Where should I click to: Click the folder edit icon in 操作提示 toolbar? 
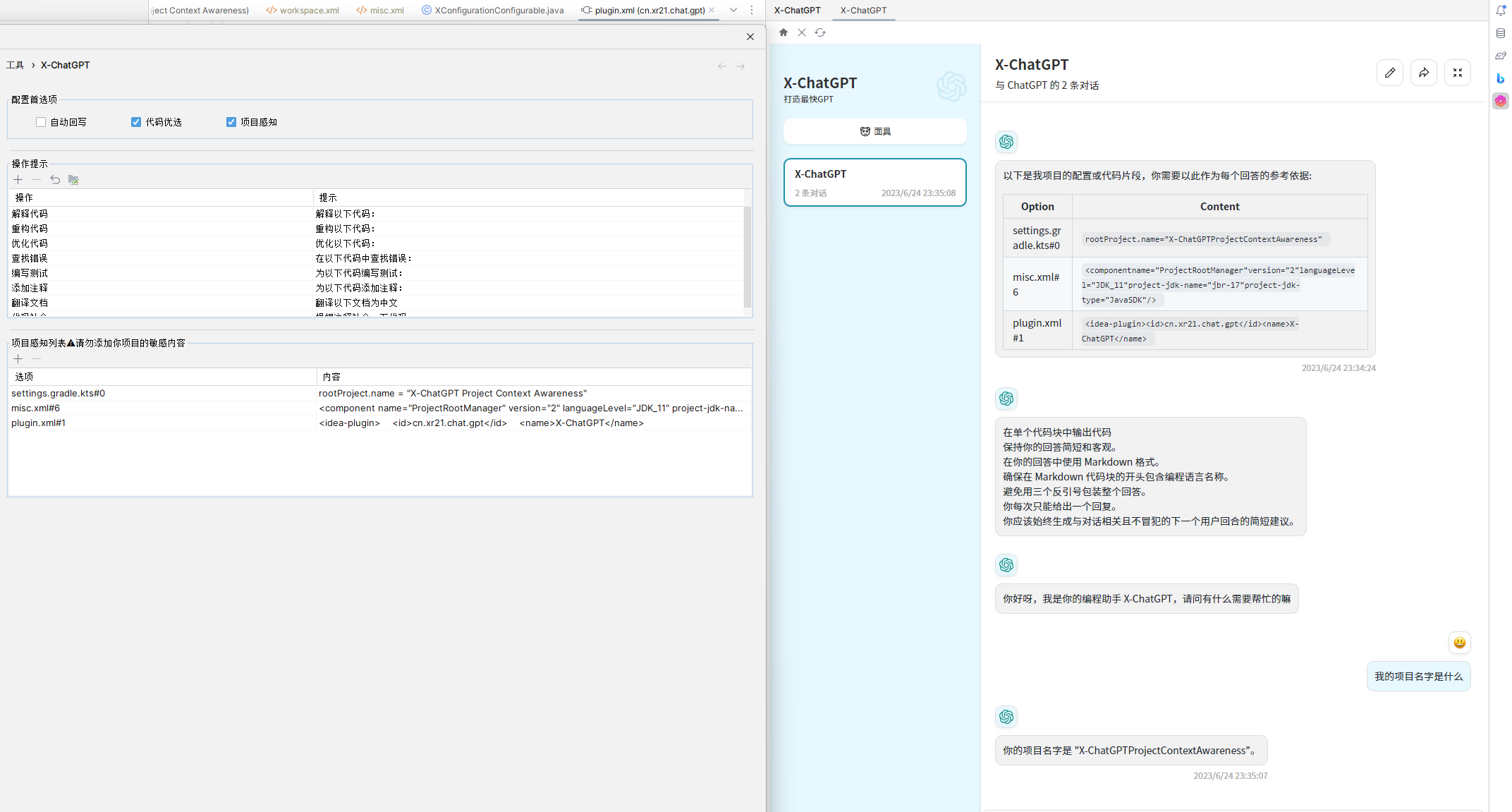(73, 180)
